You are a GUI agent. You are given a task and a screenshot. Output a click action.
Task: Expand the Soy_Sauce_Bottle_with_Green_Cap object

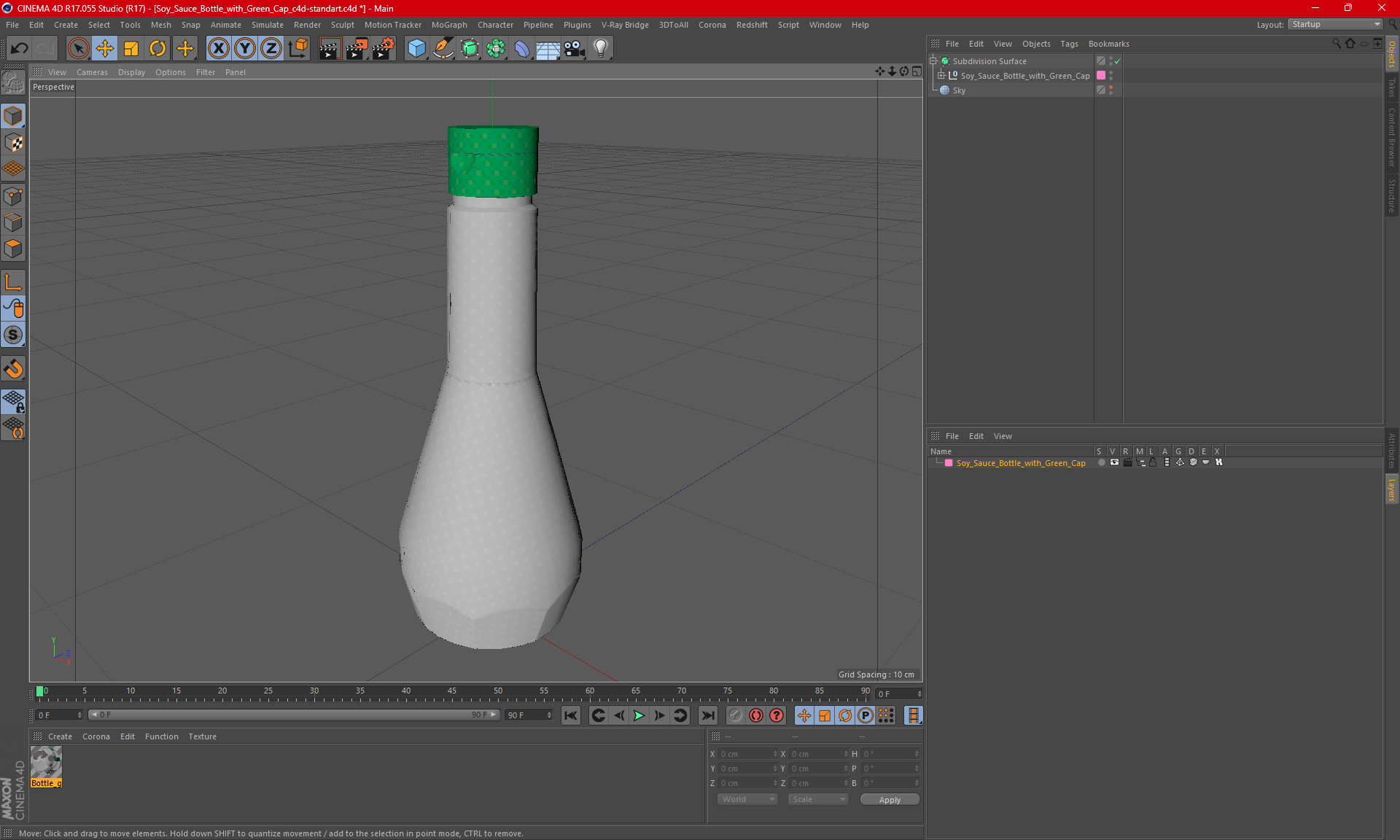941,76
